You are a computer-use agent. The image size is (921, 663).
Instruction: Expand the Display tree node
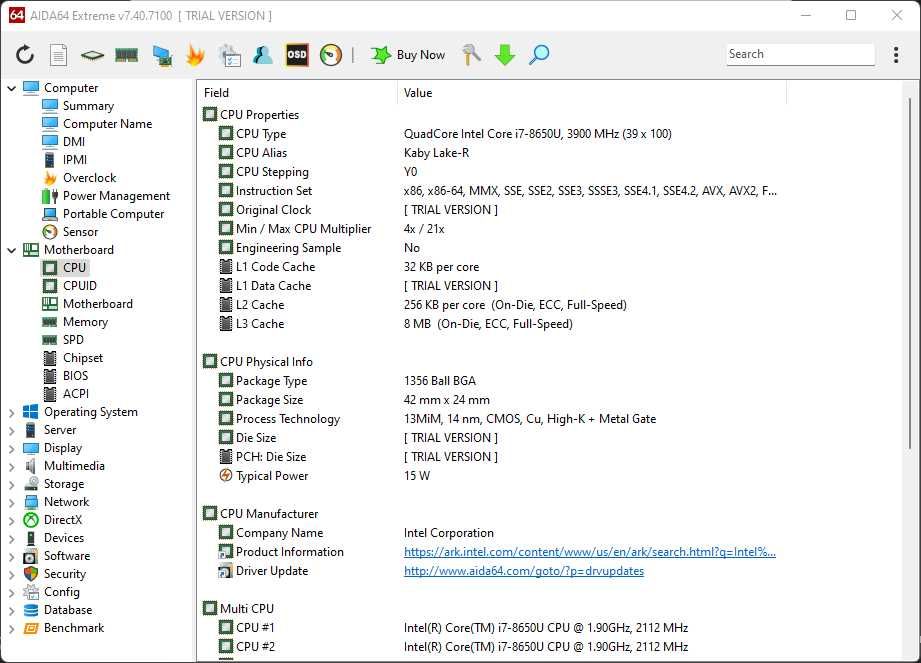pyautogui.click(x=11, y=449)
